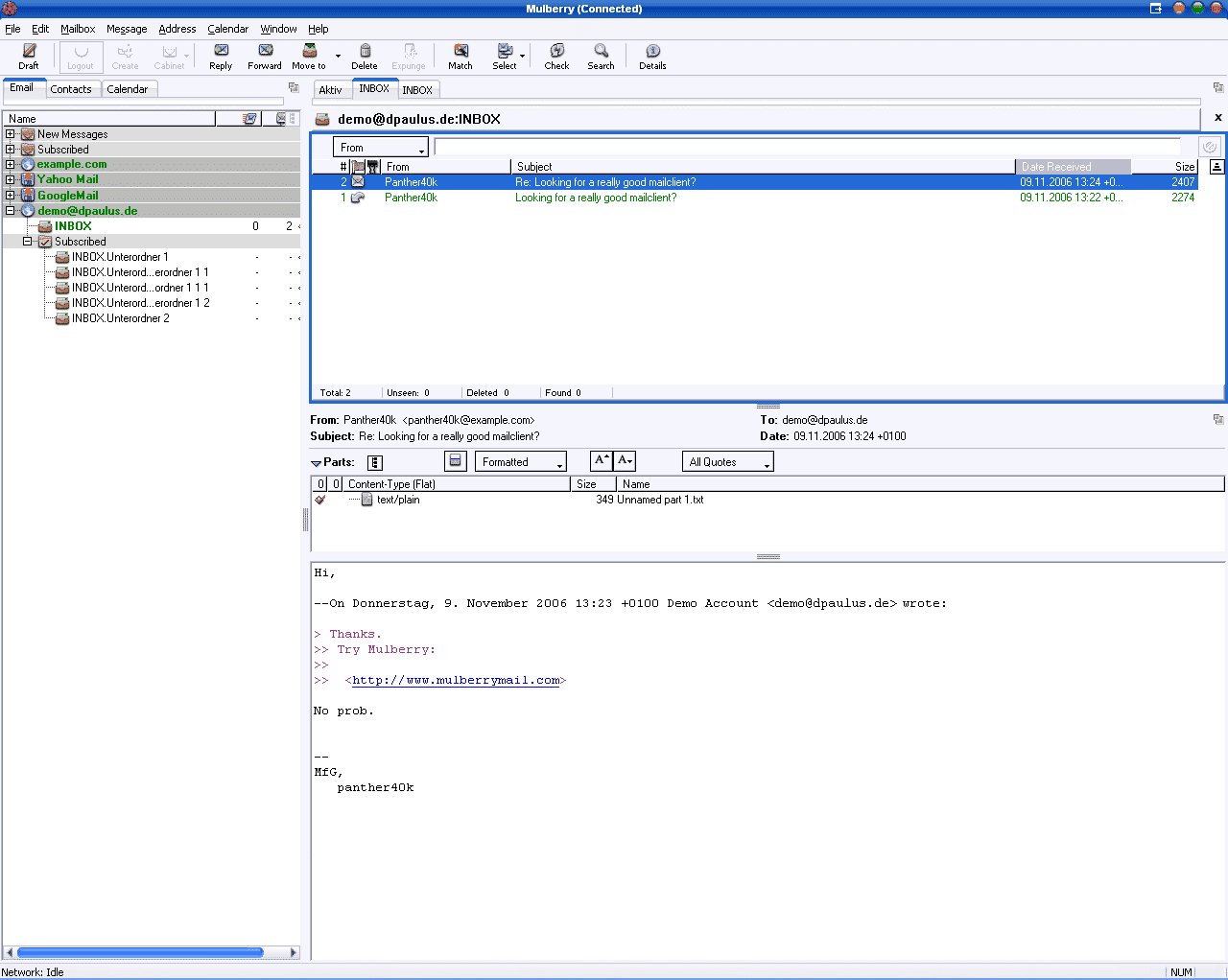The height and width of the screenshot is (980, 1228).
Task: Click the quick search apply icon
Action: tap(1210, 147)
